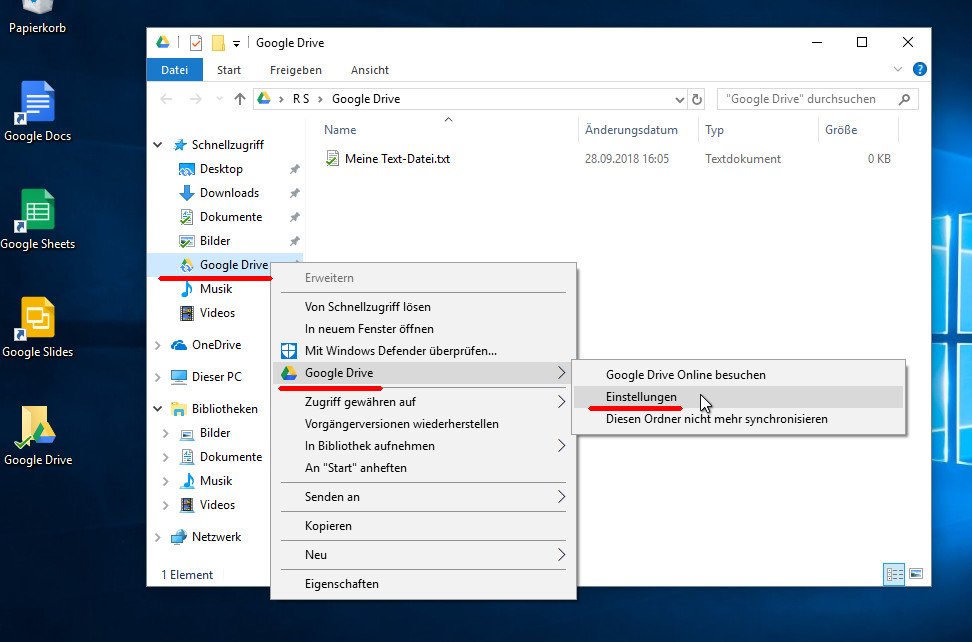Select Dokumente in Schnellzugriff

(x=231, y=217)
